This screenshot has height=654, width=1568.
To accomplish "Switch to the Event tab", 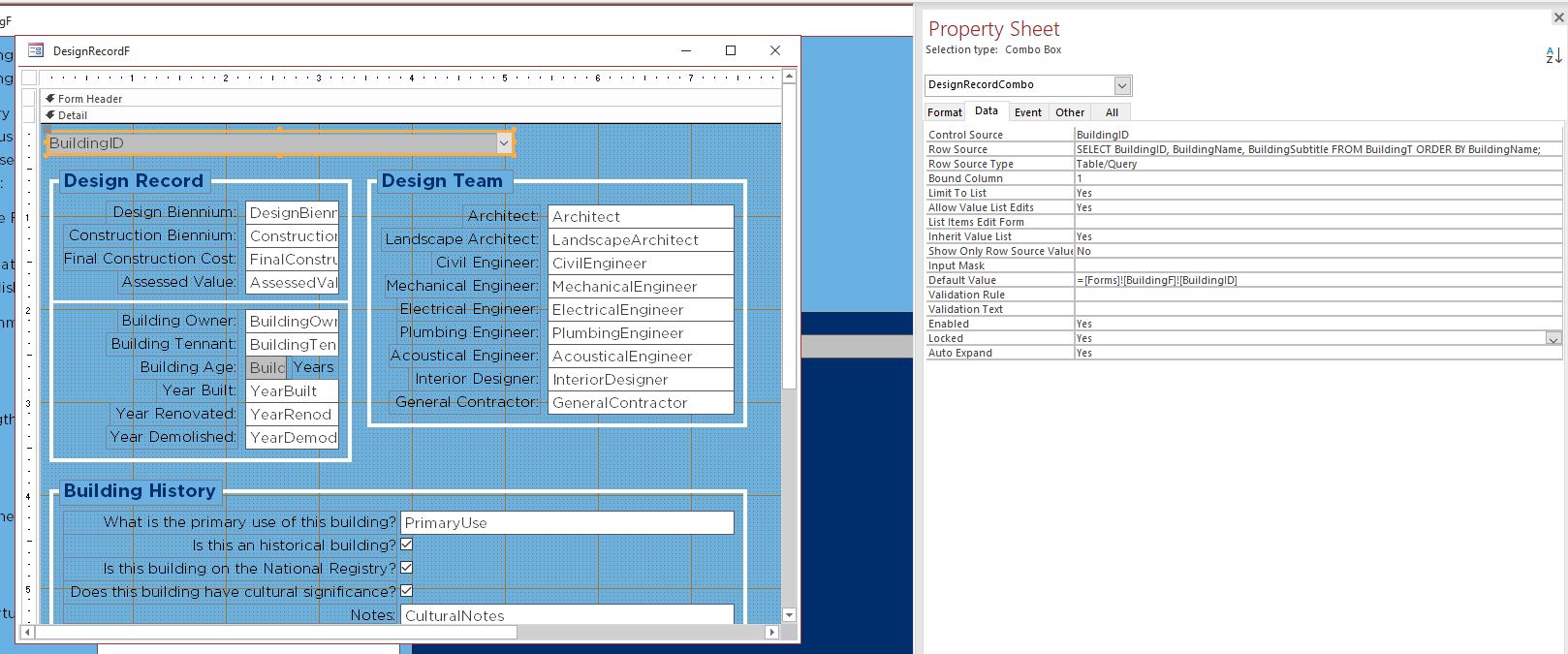I will (x=1028, y=112).
